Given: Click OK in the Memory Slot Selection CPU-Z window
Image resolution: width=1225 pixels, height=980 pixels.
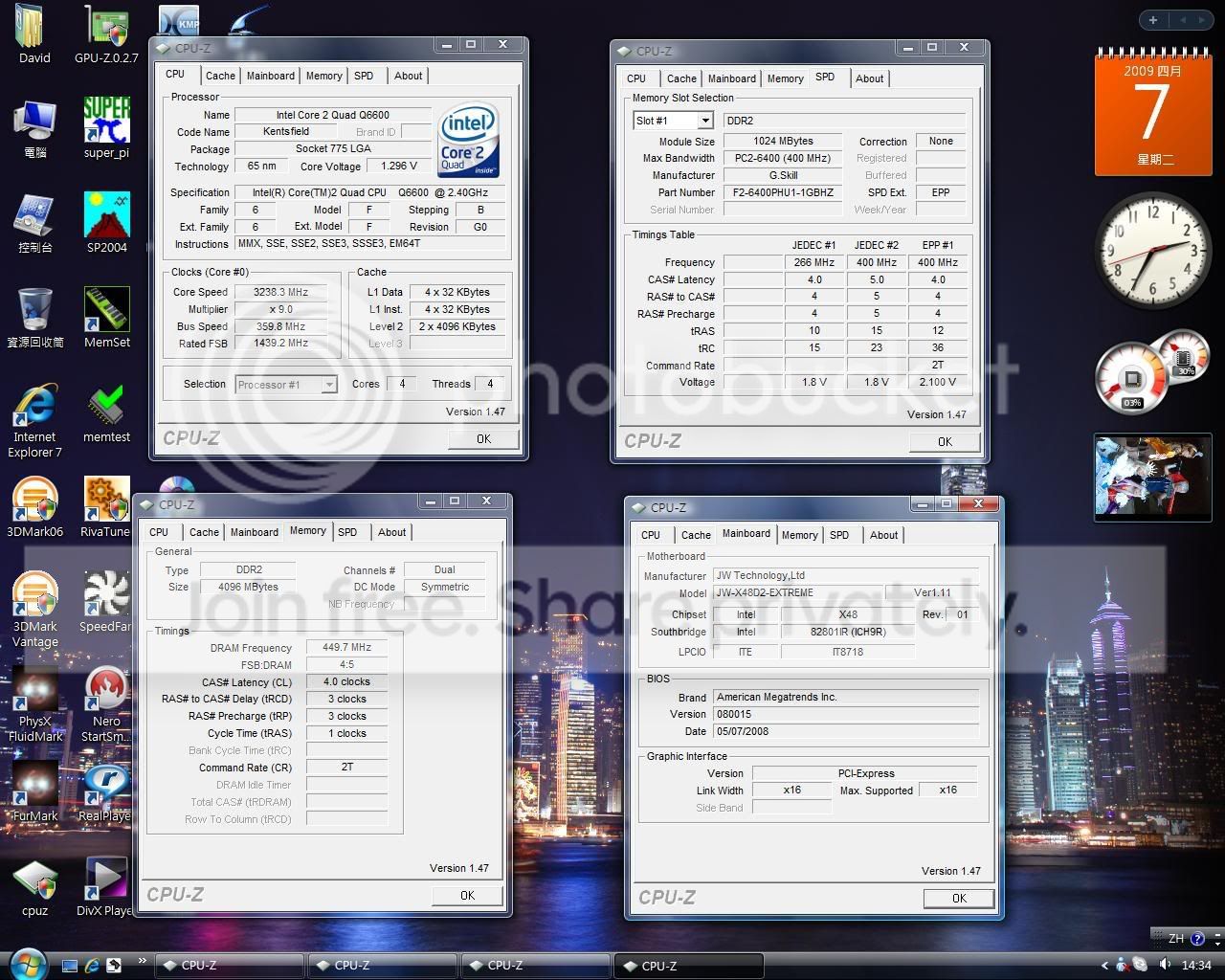Looking at the screenshot, I should 945,441.
